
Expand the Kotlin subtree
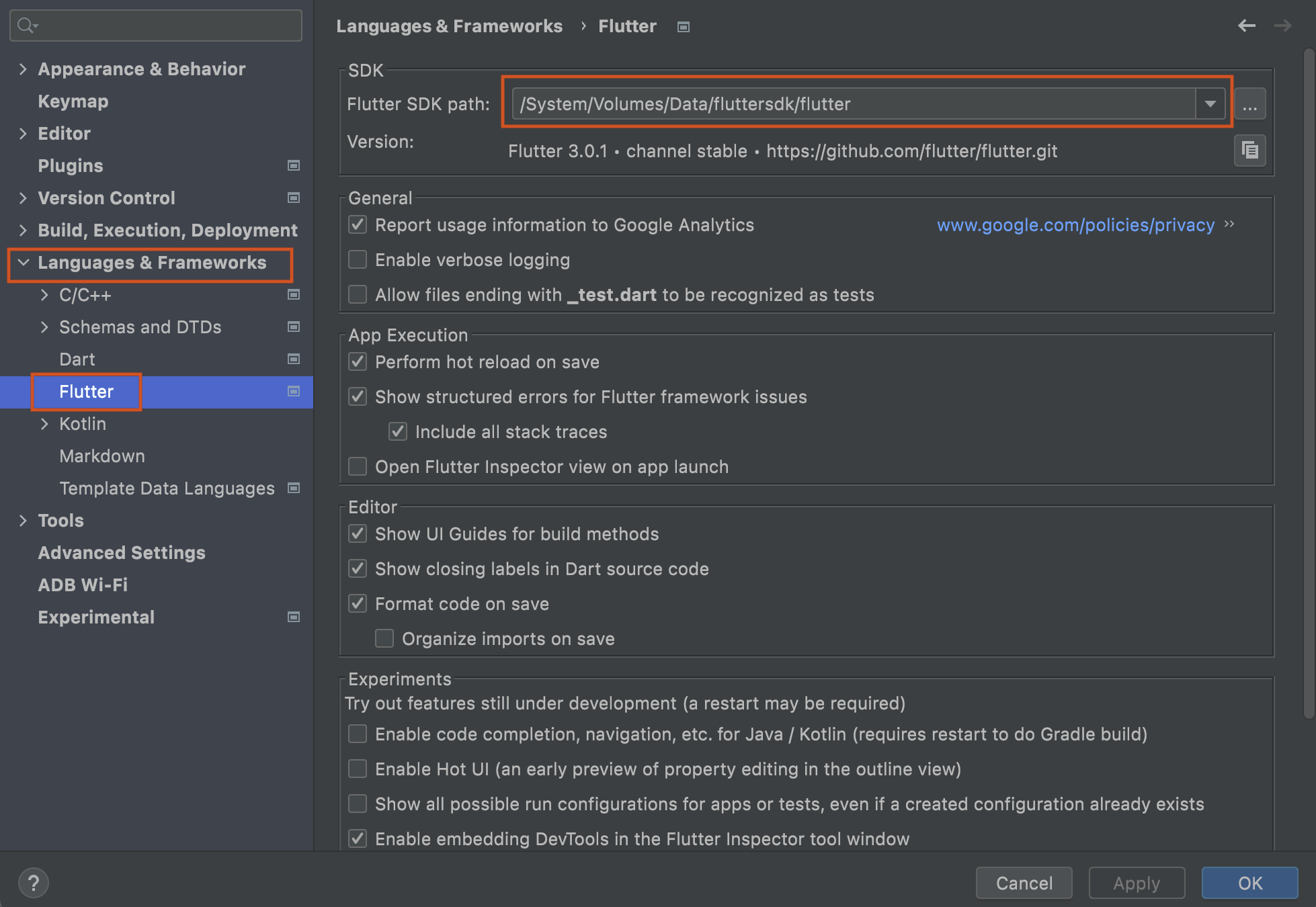pos(44,423)
